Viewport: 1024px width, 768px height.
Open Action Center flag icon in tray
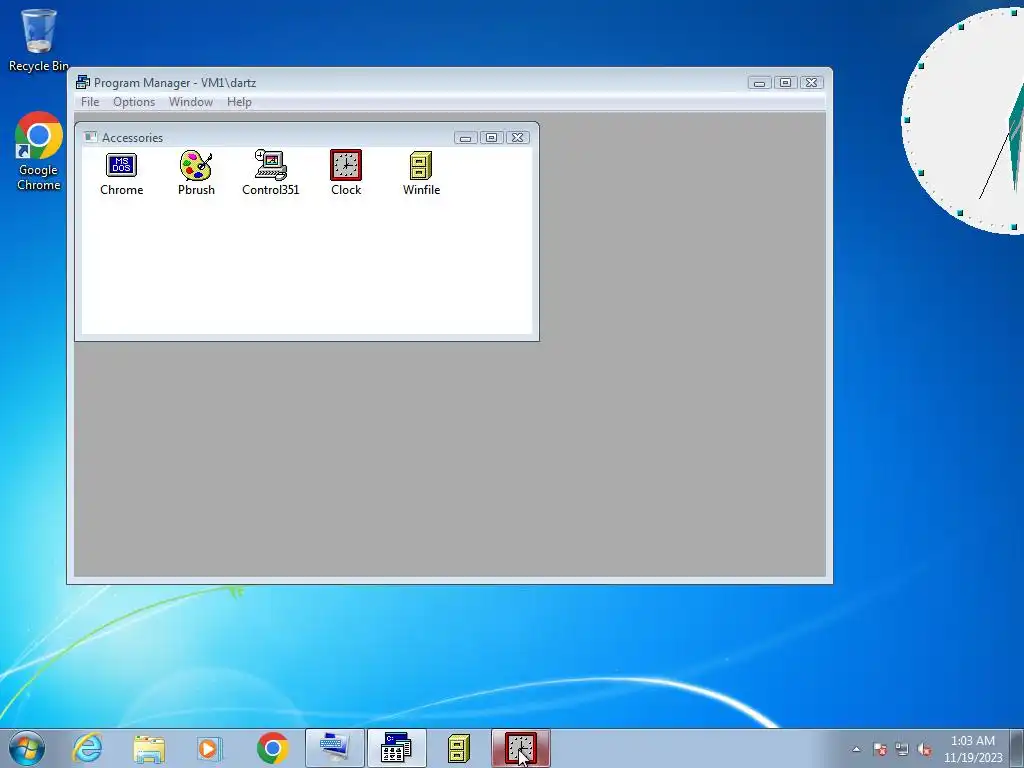click(x=880, y=749)
